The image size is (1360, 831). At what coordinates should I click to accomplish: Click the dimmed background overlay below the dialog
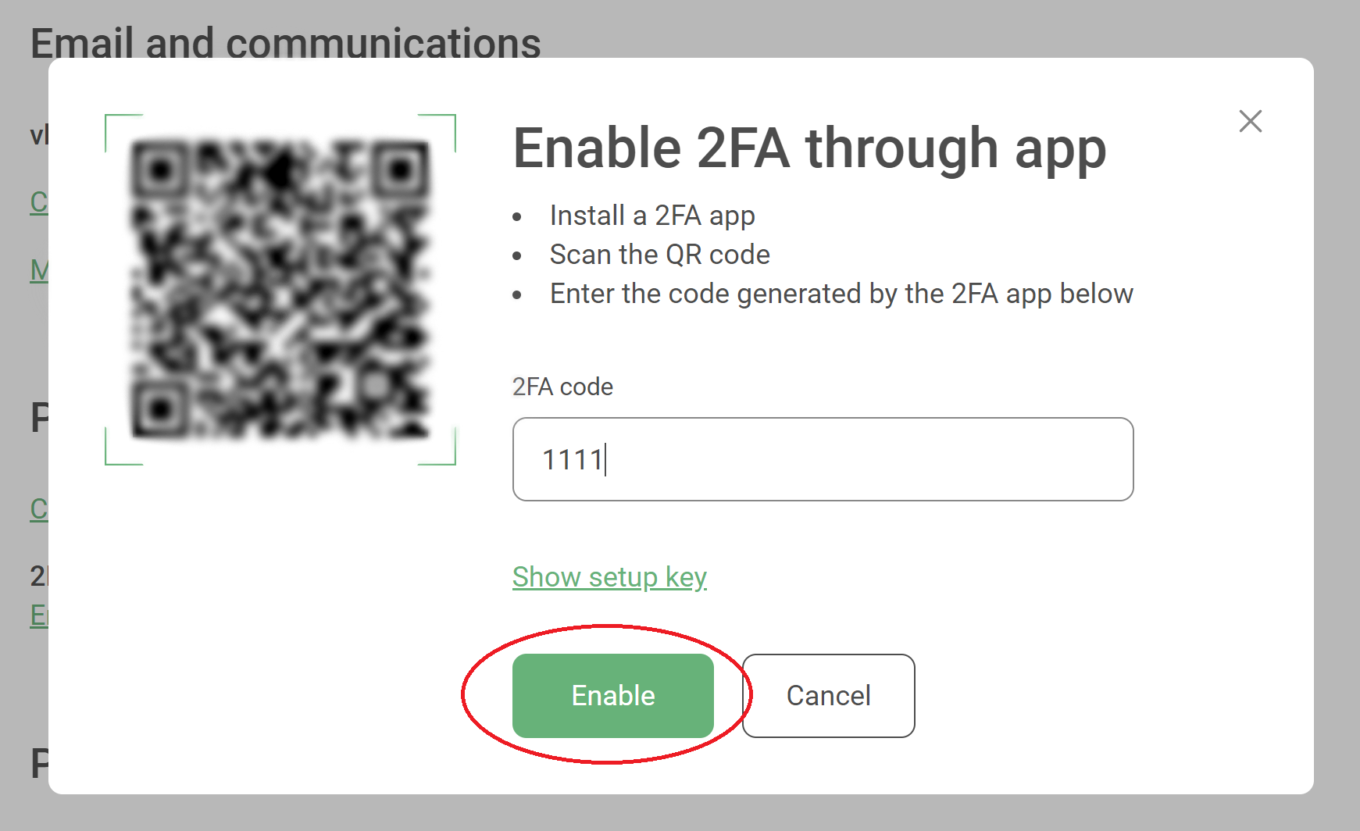[x=680, y=813]
